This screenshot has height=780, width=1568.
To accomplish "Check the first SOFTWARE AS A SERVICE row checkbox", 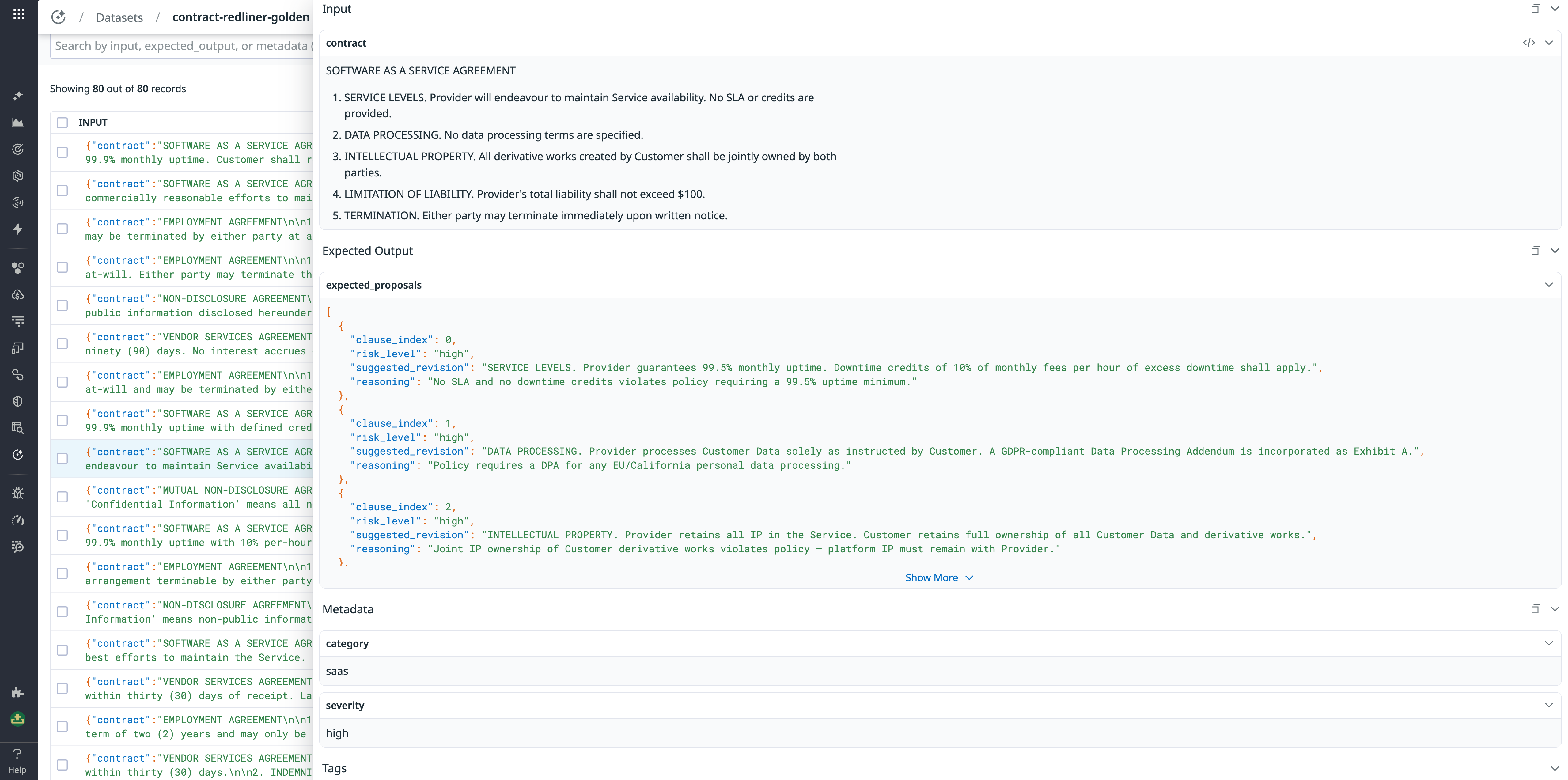I will coord(63,153).
